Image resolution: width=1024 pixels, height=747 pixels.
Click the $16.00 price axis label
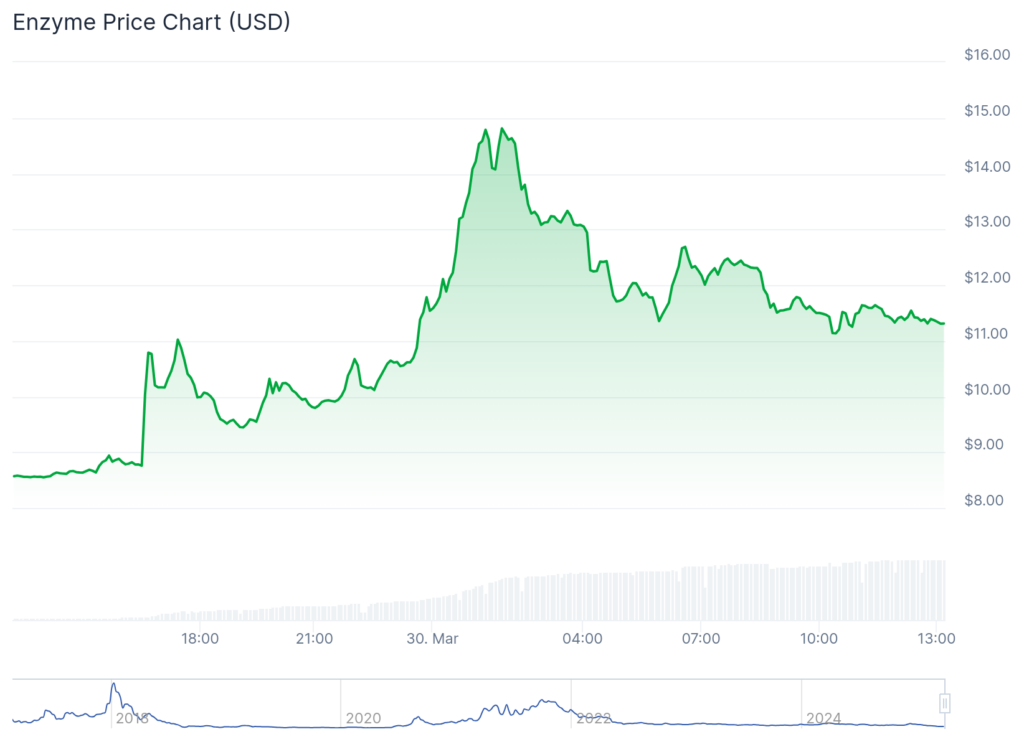pos(986,55)
